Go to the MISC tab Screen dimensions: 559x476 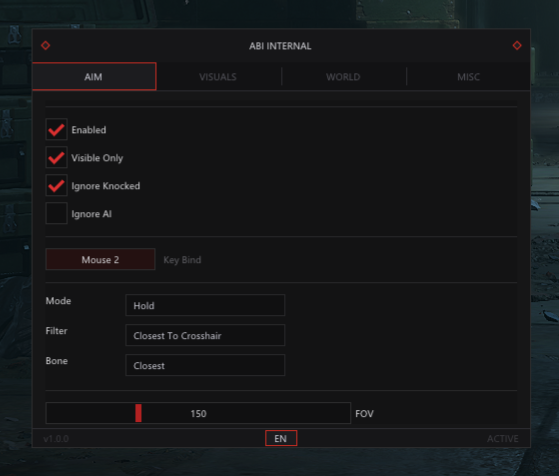click(x=468, y=77)
